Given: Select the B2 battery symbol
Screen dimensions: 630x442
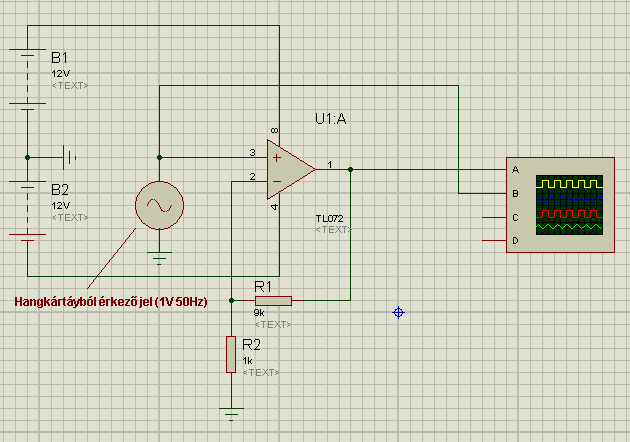Looking at the screenshot, I should point(27,208).
